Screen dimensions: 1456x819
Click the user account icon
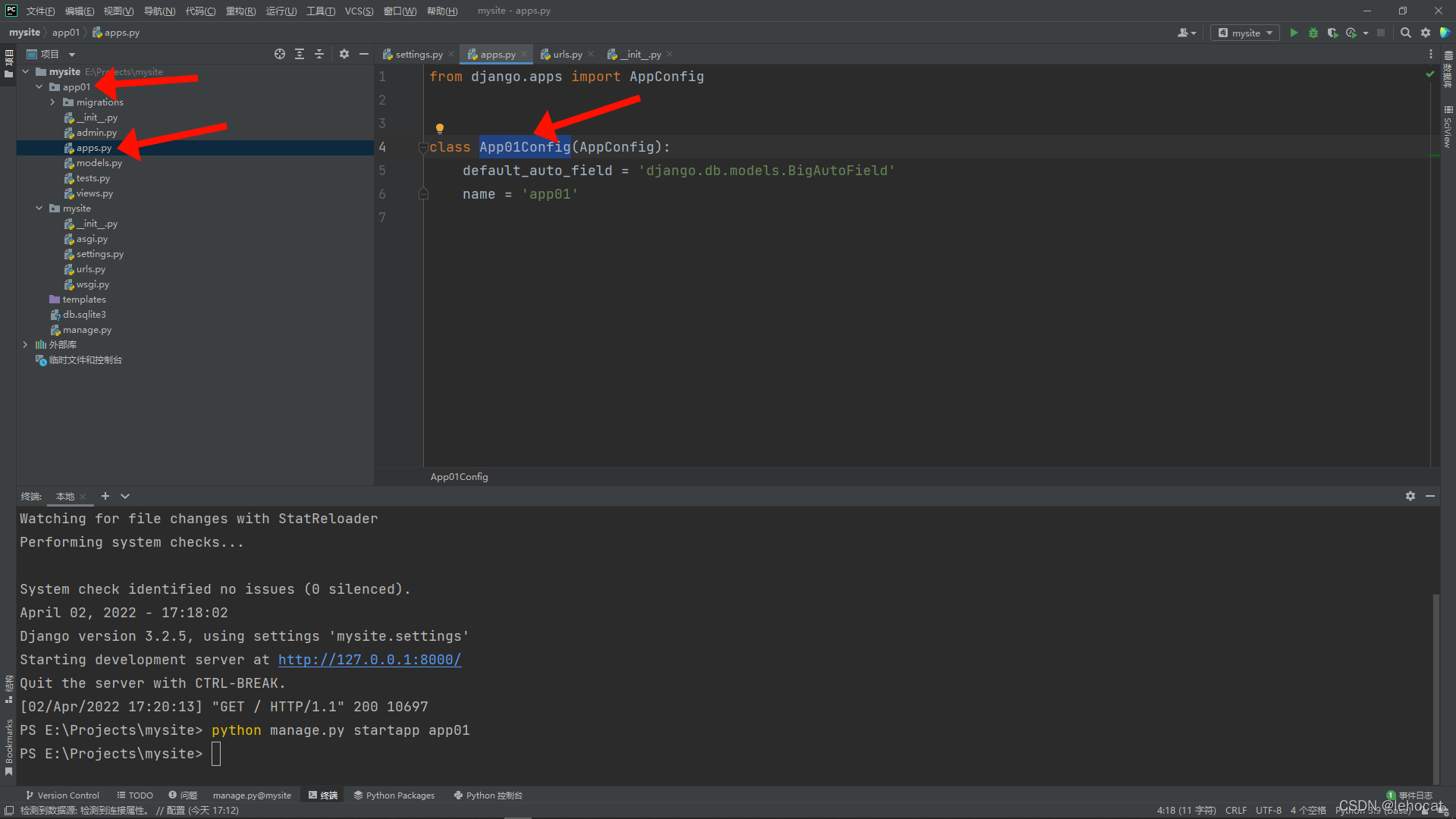[x=1186, y=33]
